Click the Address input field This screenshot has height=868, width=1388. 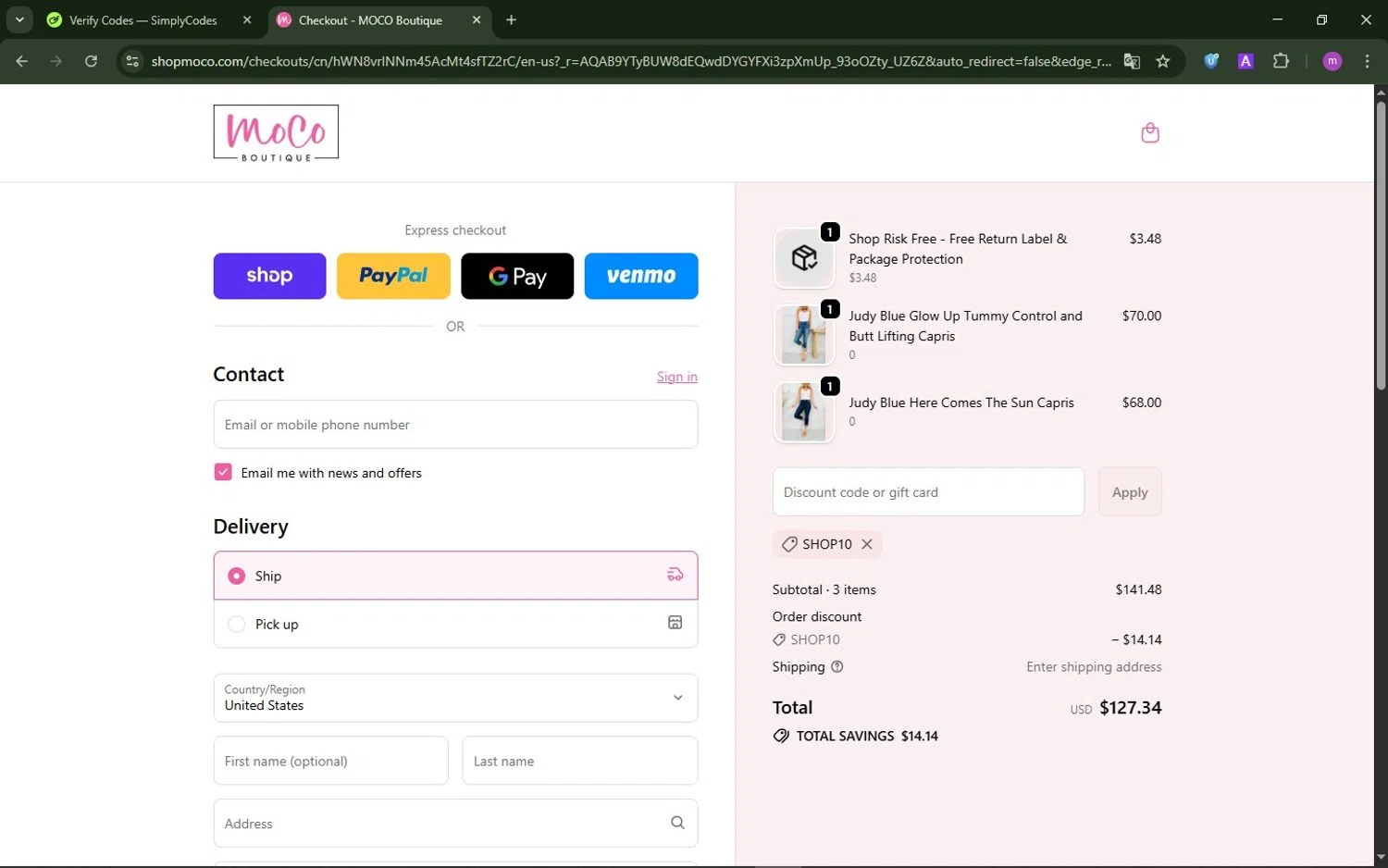pyautogui.click(x=455, y=824)
